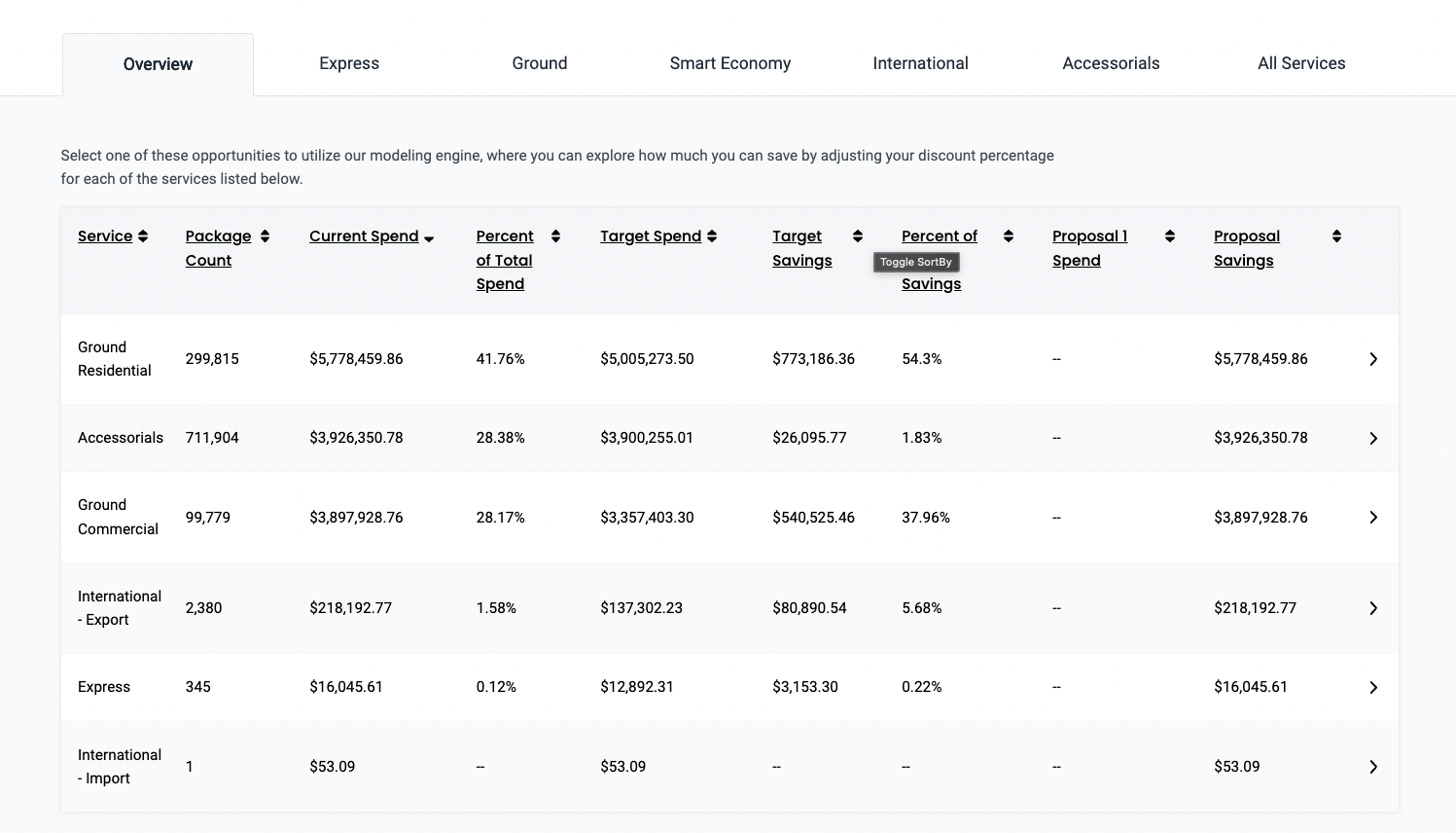
Task: Switch to the Smart Economy tab
Action: (x=729, y=63)
